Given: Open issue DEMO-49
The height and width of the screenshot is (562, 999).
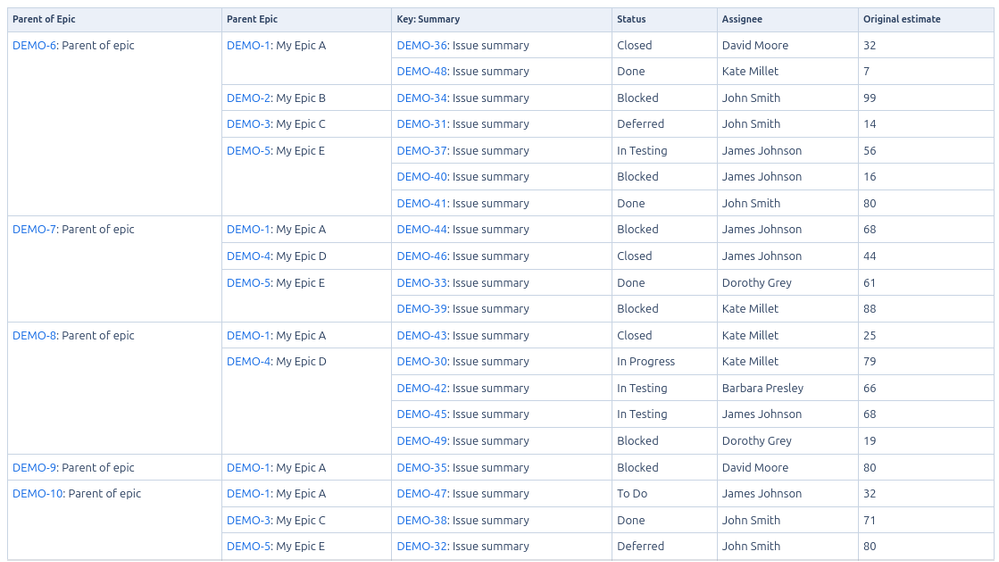Looking at the screenshot, I should (x=422, y=441).
